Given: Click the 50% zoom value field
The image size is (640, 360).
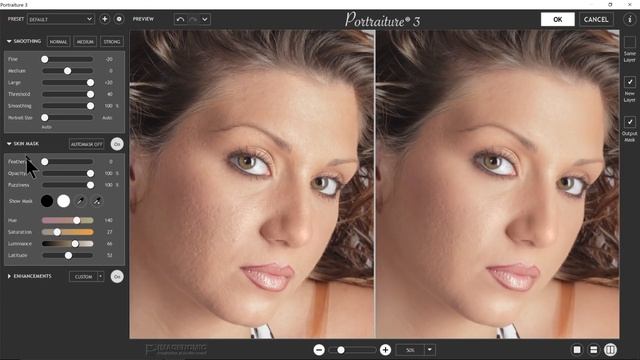Looking at the screenshot, I should (410, 350).
